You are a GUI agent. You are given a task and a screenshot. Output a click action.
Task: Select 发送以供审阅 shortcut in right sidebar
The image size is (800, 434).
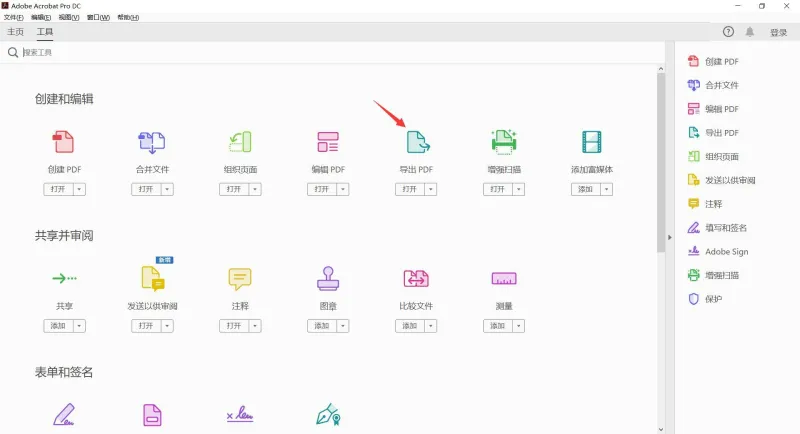pos(721,180)
